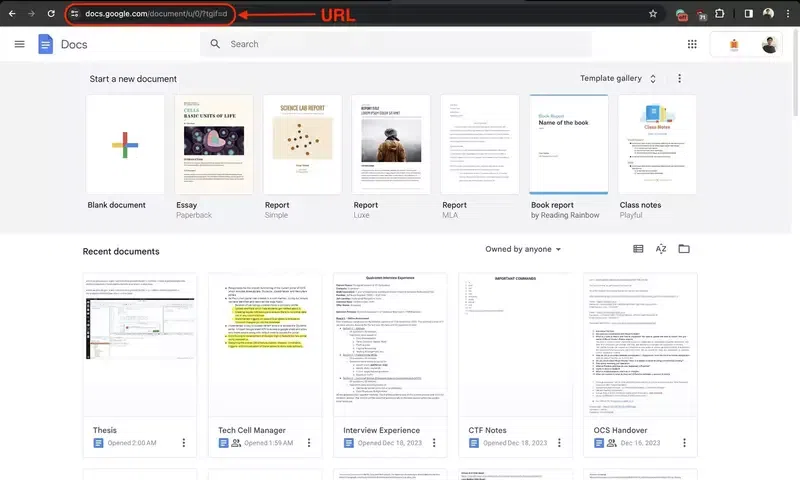Open Chrome's three-dot menu
Viewport: 800px width, 480px height.
(x=788, y=14)
